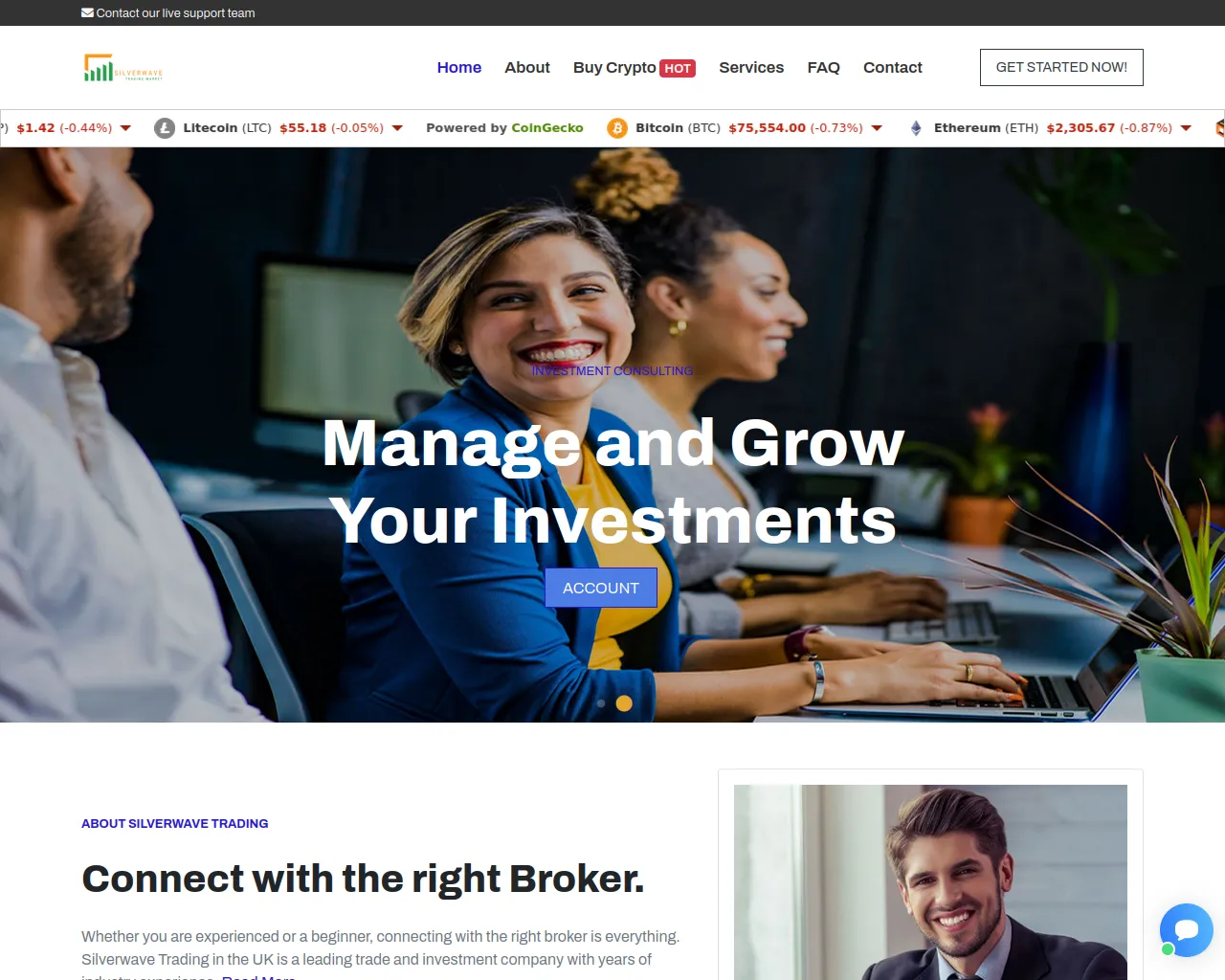Screen dimensions: 1225x980
Task: Open the live chat bubble icon
Action: coord(1186,929)
